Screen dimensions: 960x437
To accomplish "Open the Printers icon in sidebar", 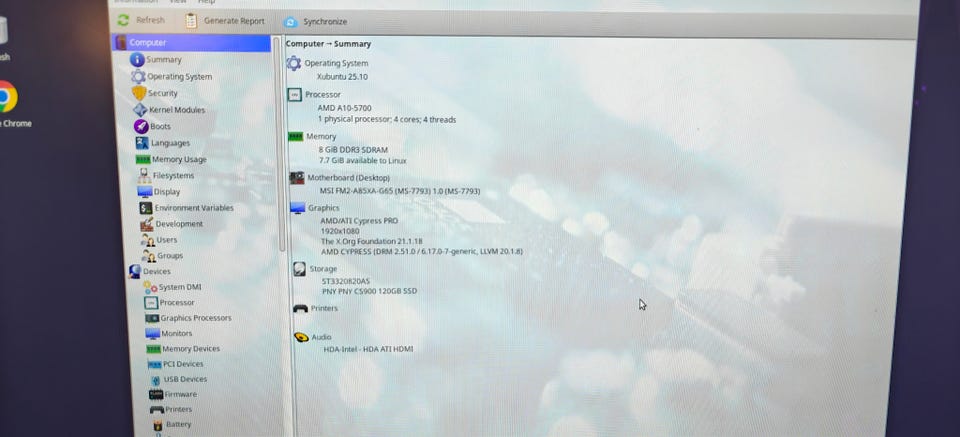I will (x=157, y=409).
